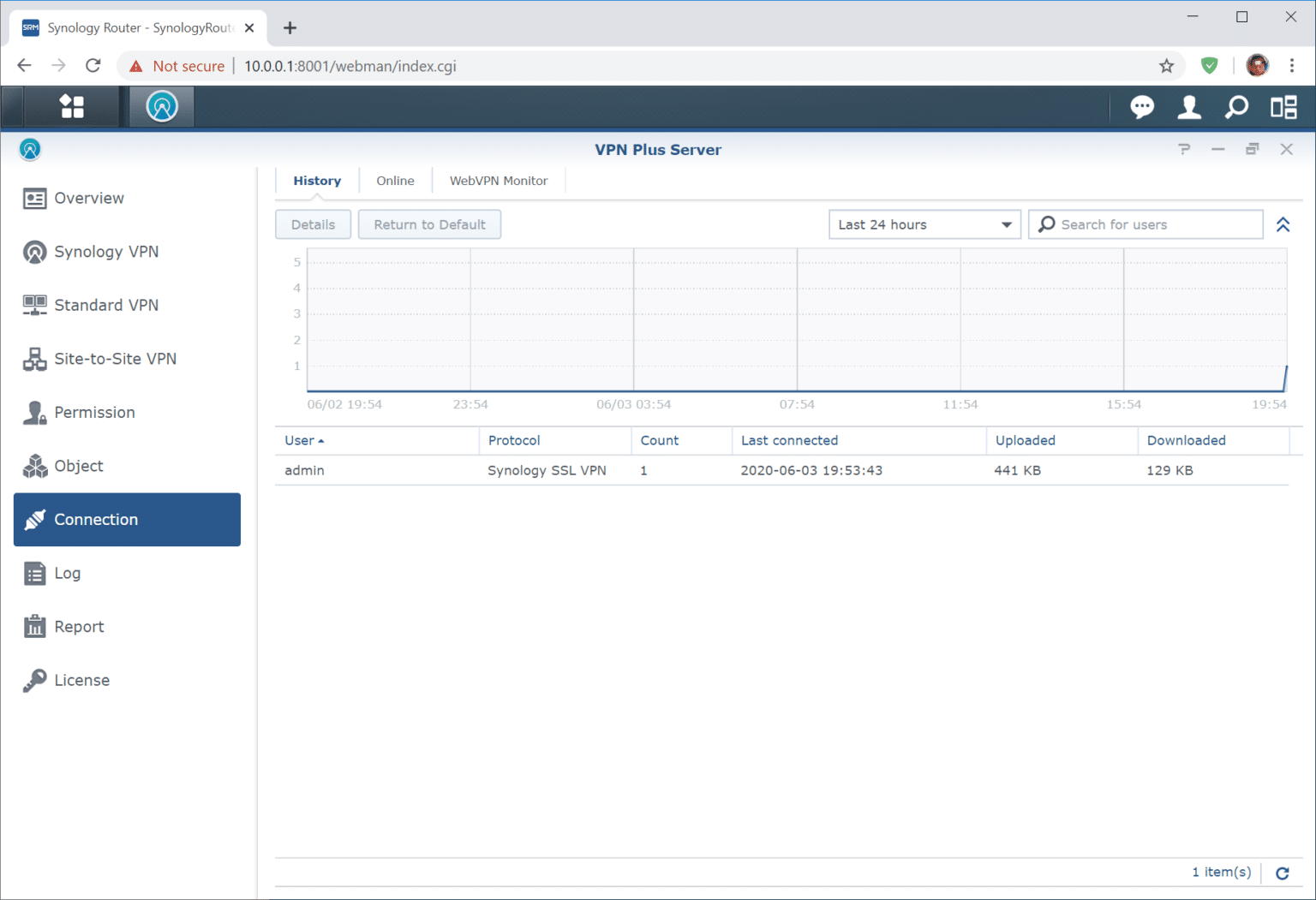This screenshot has height=900, width=1316.
Task: Close the VPN Plus Server window
Action: (1286, 149)
